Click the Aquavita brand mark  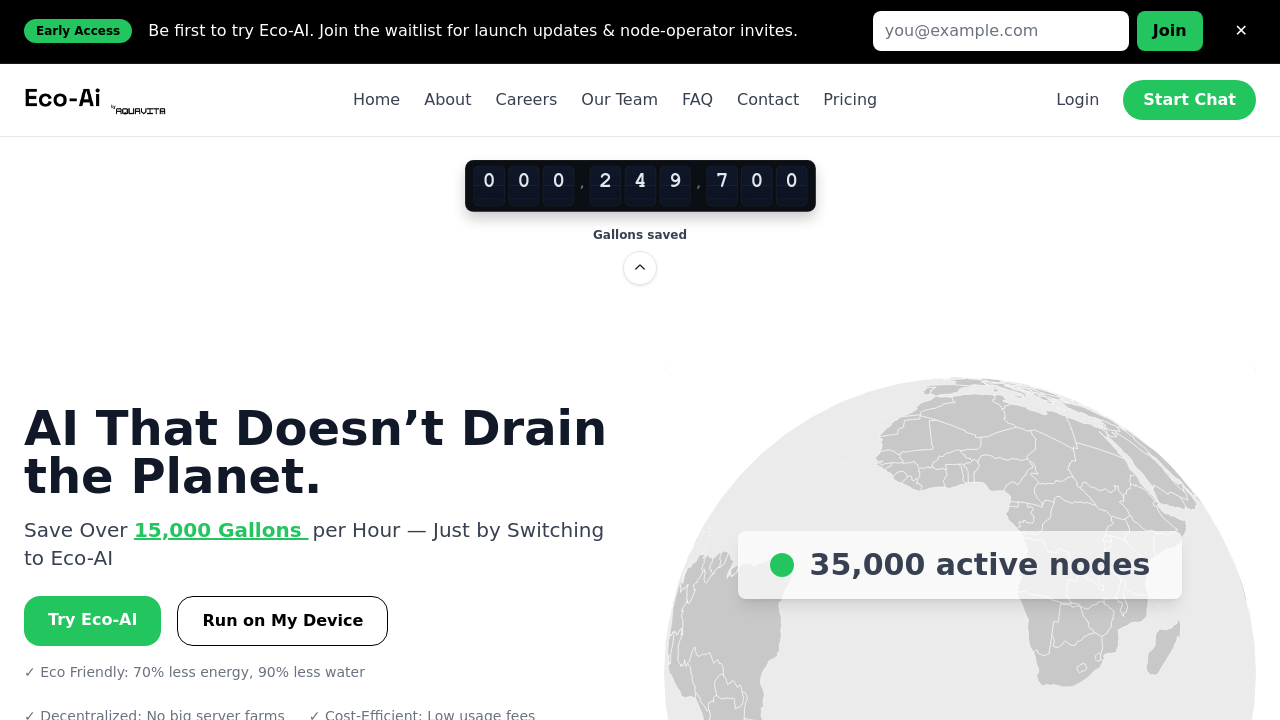point(139,110)
